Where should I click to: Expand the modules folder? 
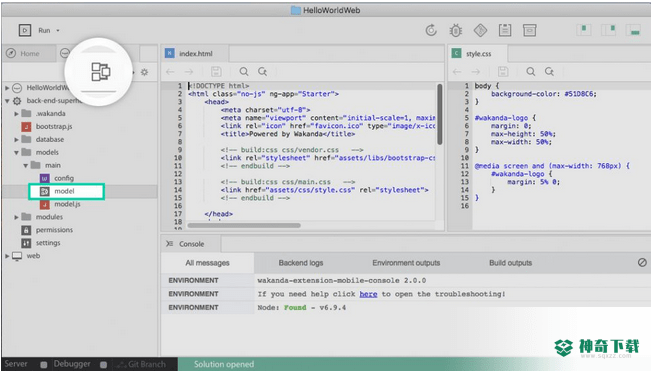coord(16,217)
